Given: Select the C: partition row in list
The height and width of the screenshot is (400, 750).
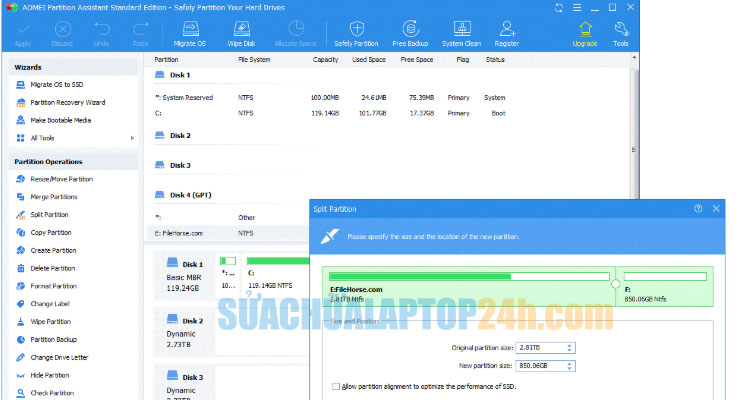Looking at the screenshot, I should 330,113.
